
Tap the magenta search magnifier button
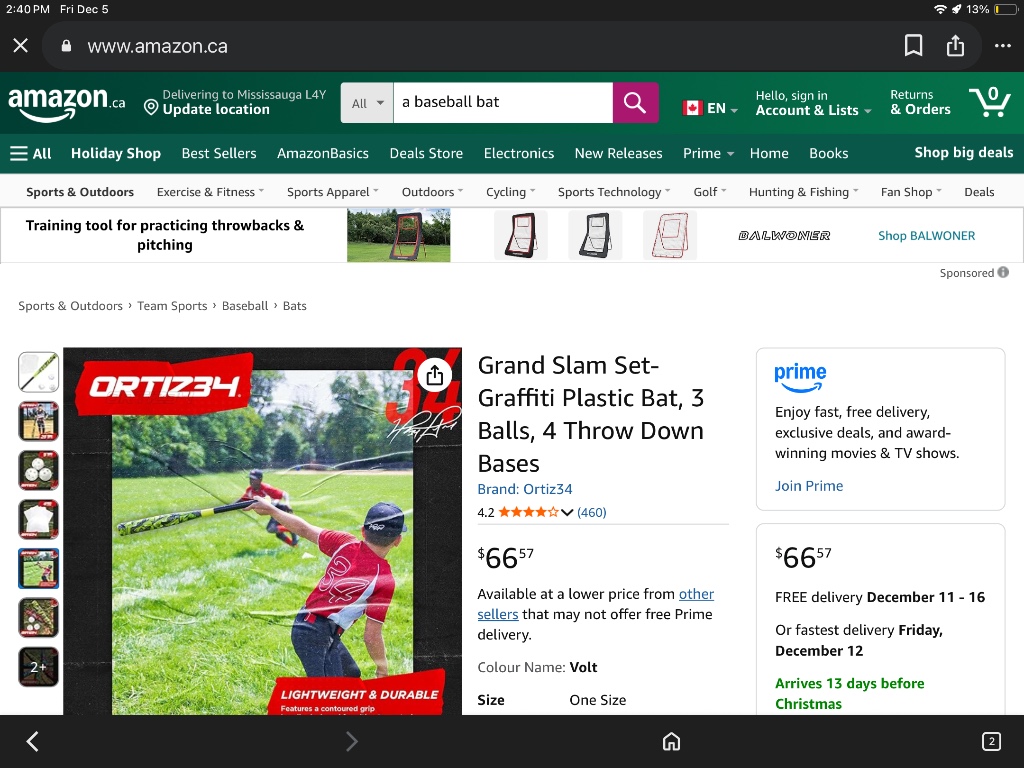click(x=635, y=102)
